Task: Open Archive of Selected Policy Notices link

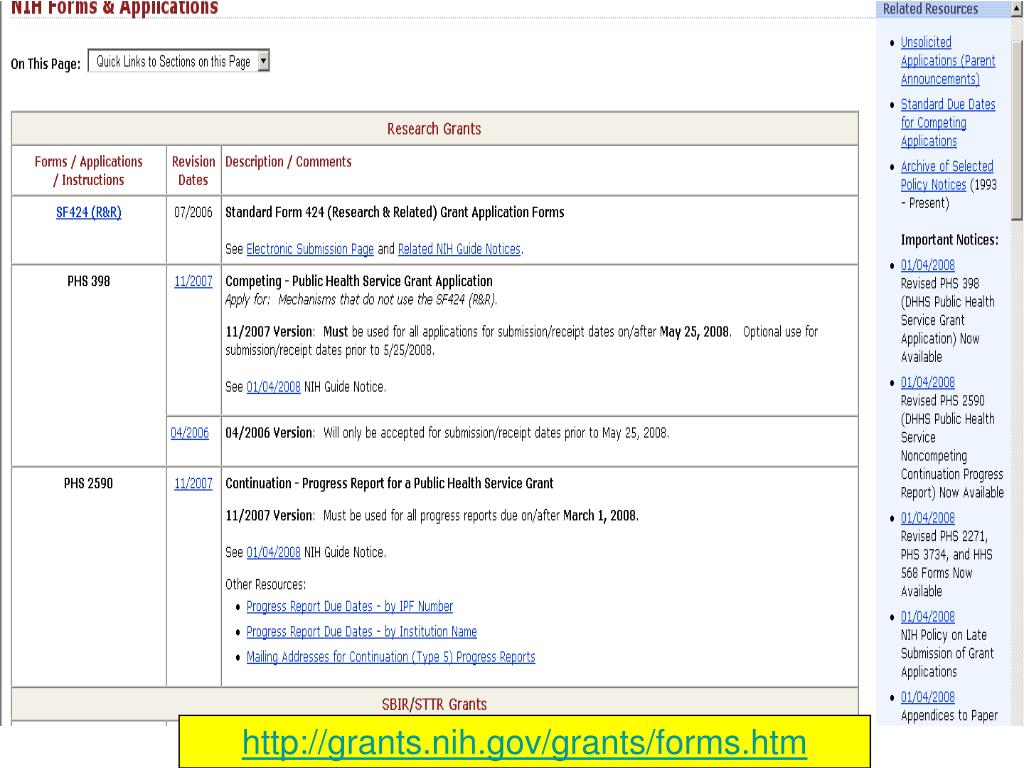Action: click(x=947, y=175)
